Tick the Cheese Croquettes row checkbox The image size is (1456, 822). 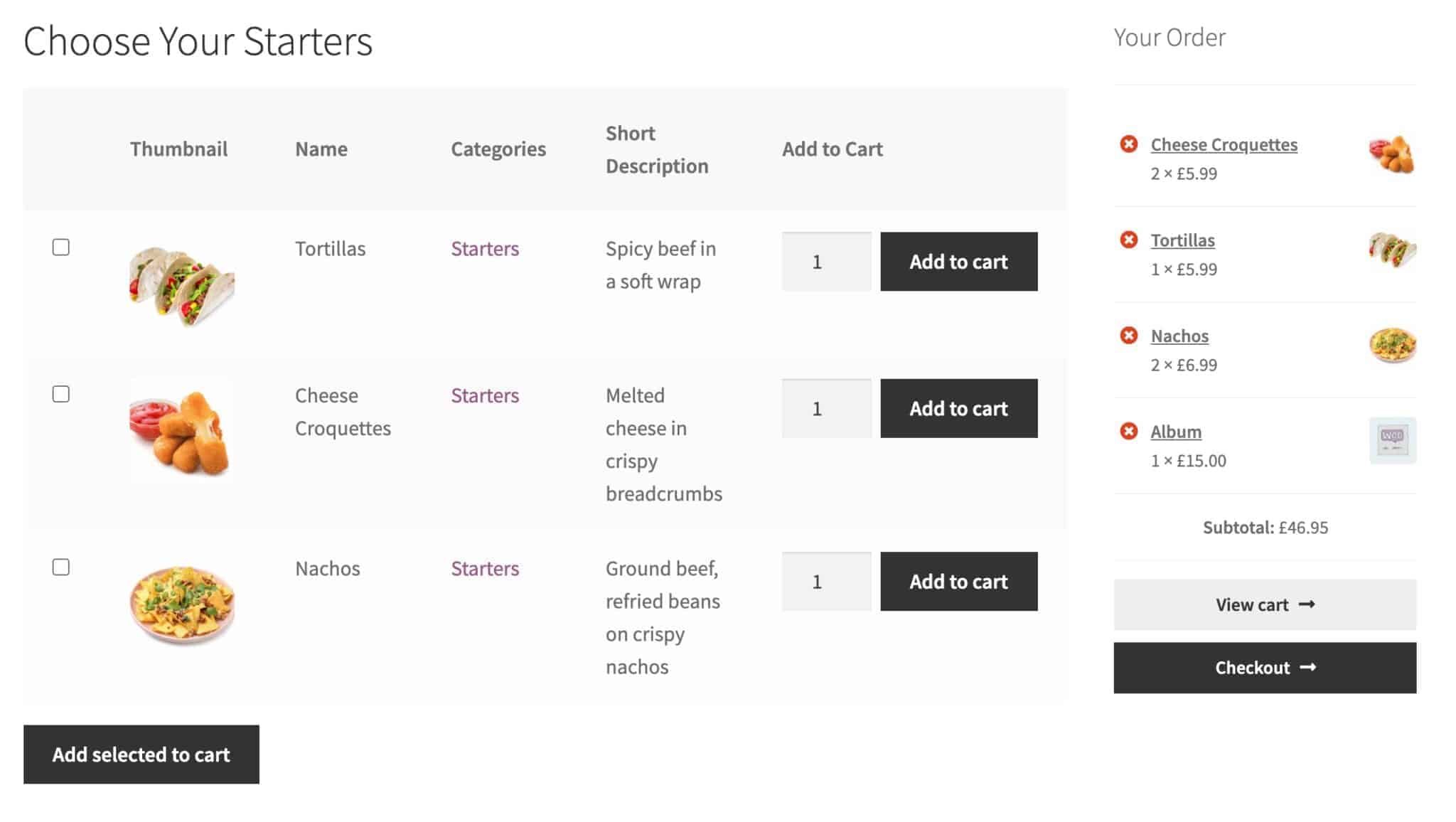[61, 394]
